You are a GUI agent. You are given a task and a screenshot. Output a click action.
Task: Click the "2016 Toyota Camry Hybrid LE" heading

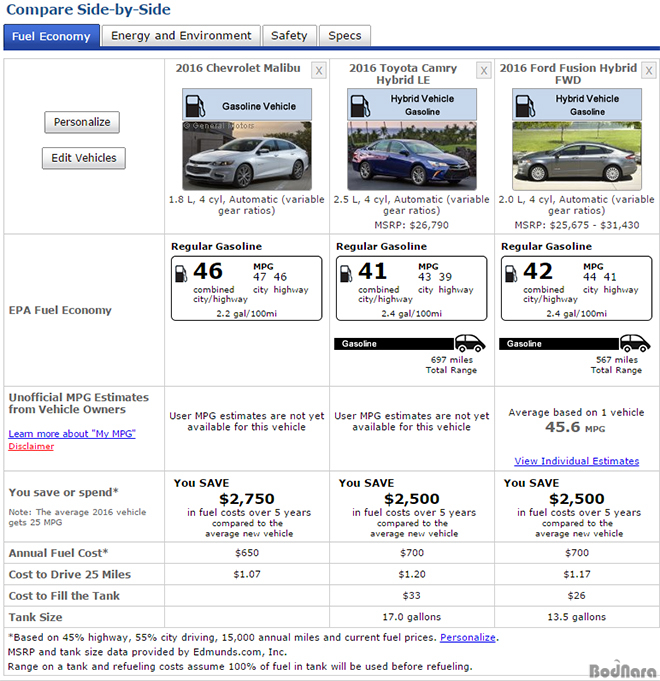[x=403, y=74]
